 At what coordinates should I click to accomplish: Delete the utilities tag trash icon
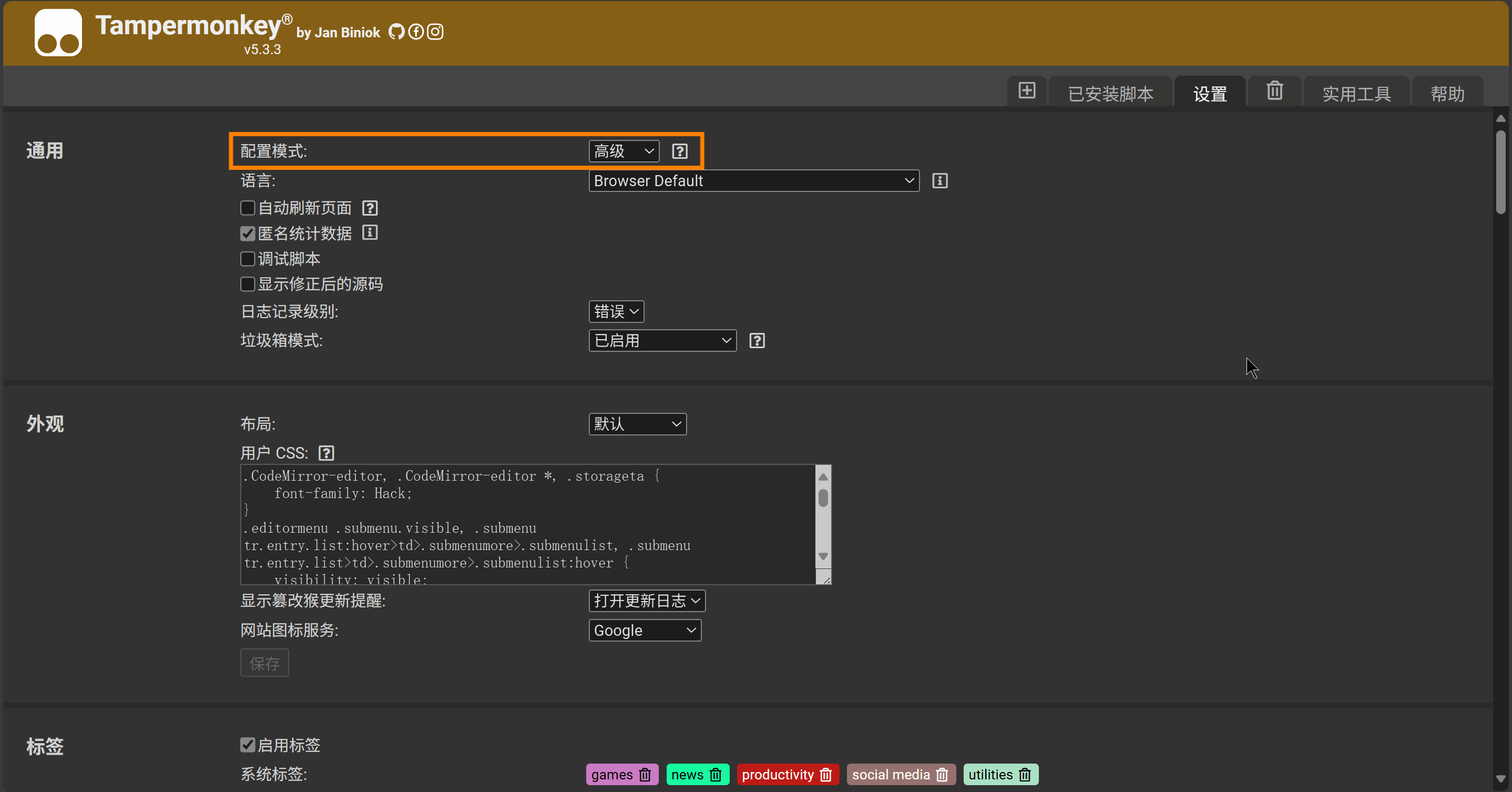[1025, 775]
